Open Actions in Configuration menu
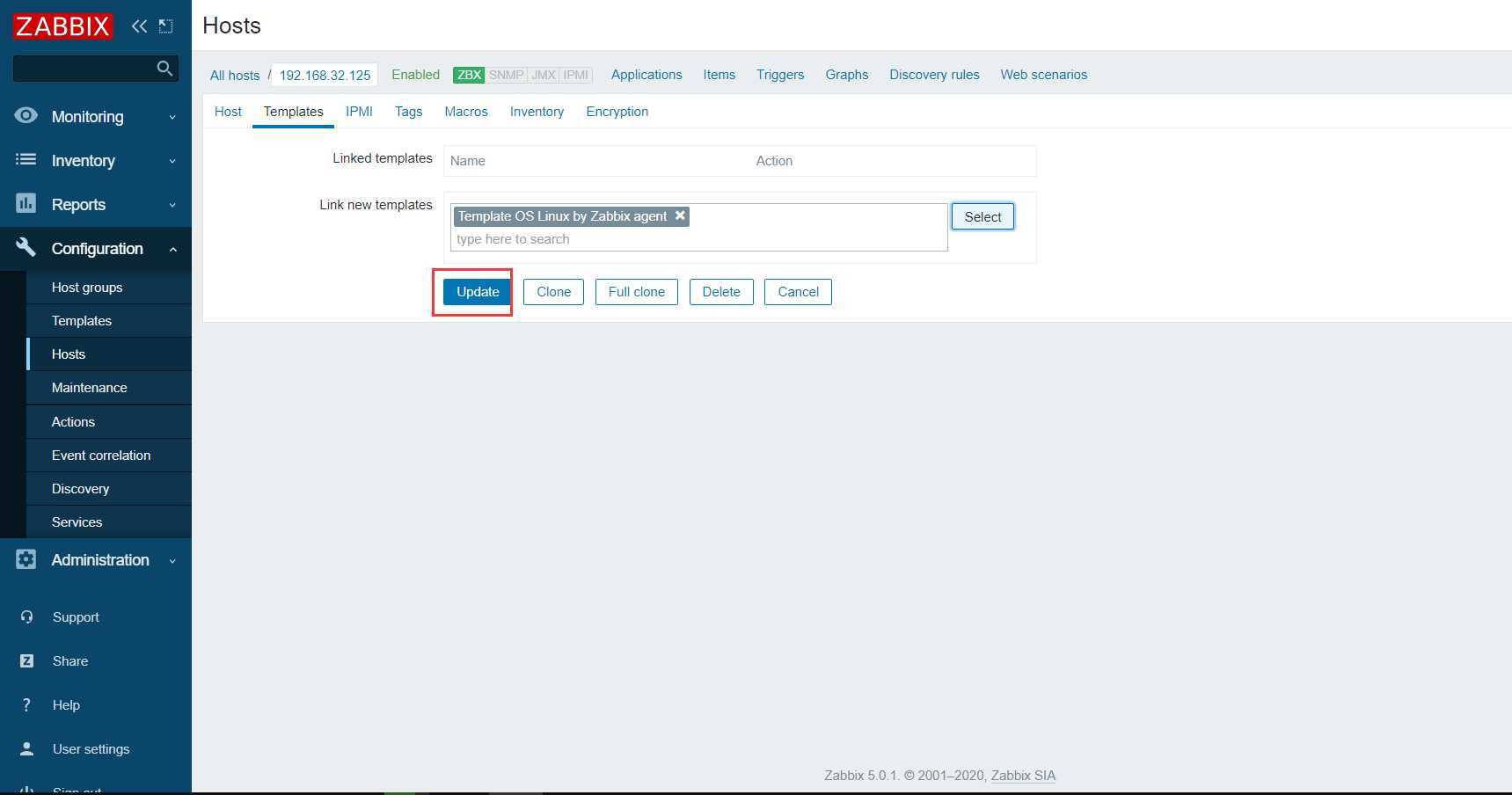1512x795 pixels. coord(109,422)
